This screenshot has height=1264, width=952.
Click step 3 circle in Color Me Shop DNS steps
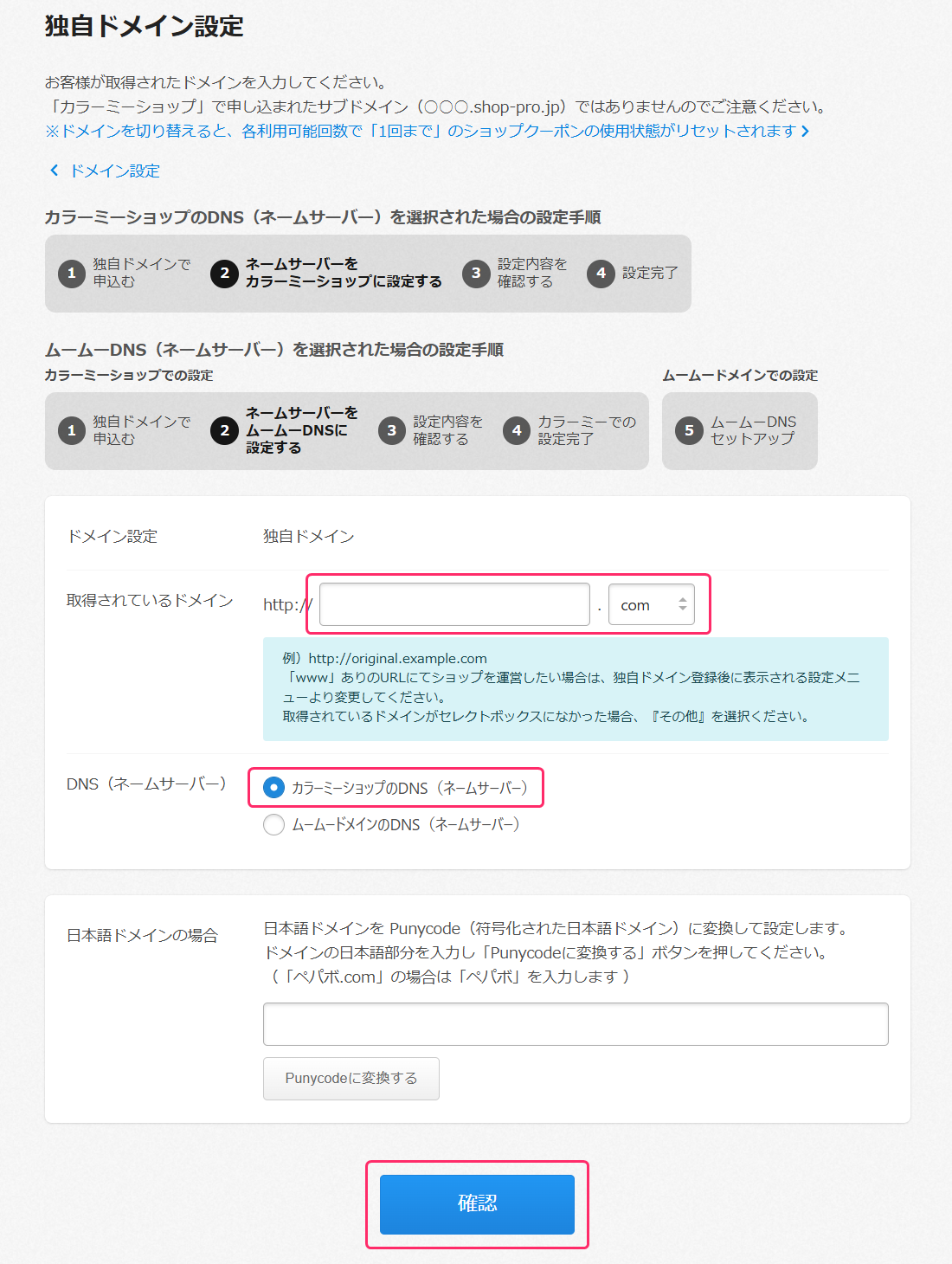[476, 274]
